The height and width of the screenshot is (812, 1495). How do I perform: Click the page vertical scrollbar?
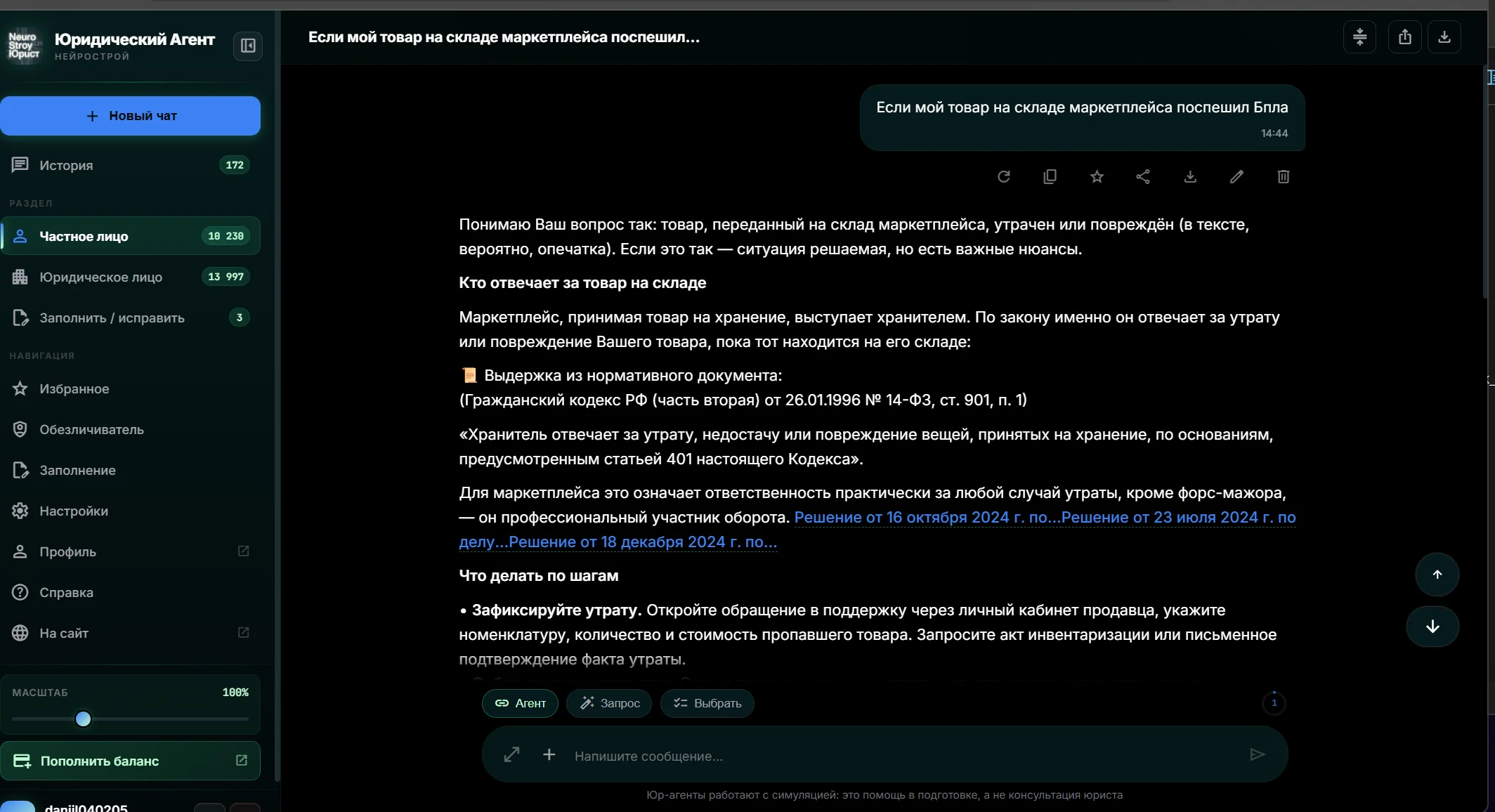coord(1487,183)
